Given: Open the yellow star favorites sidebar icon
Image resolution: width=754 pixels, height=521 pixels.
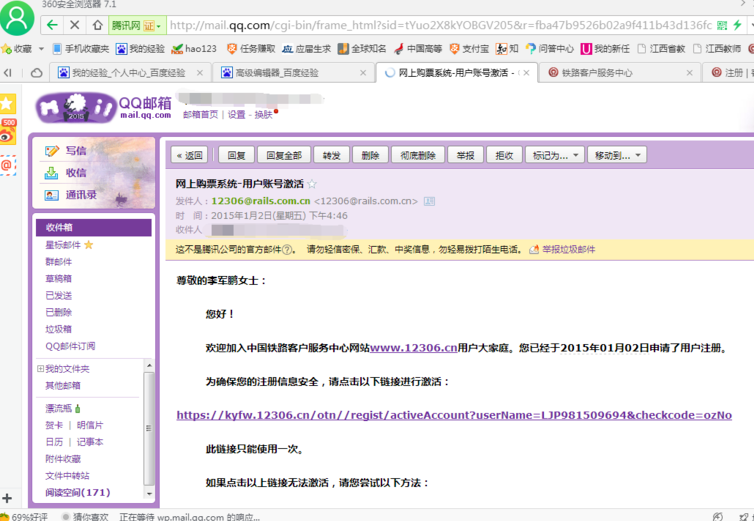Looking at the screenshot, I should (x=7, y=103).
